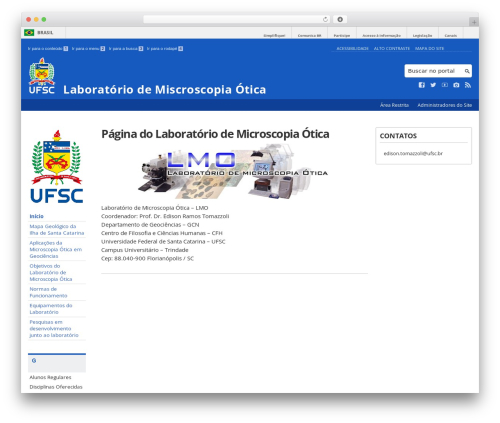500x423 pixels.
Task: Open 'Equipamentos do Laboratório' in the sidebar
Action: click(51, 309)
